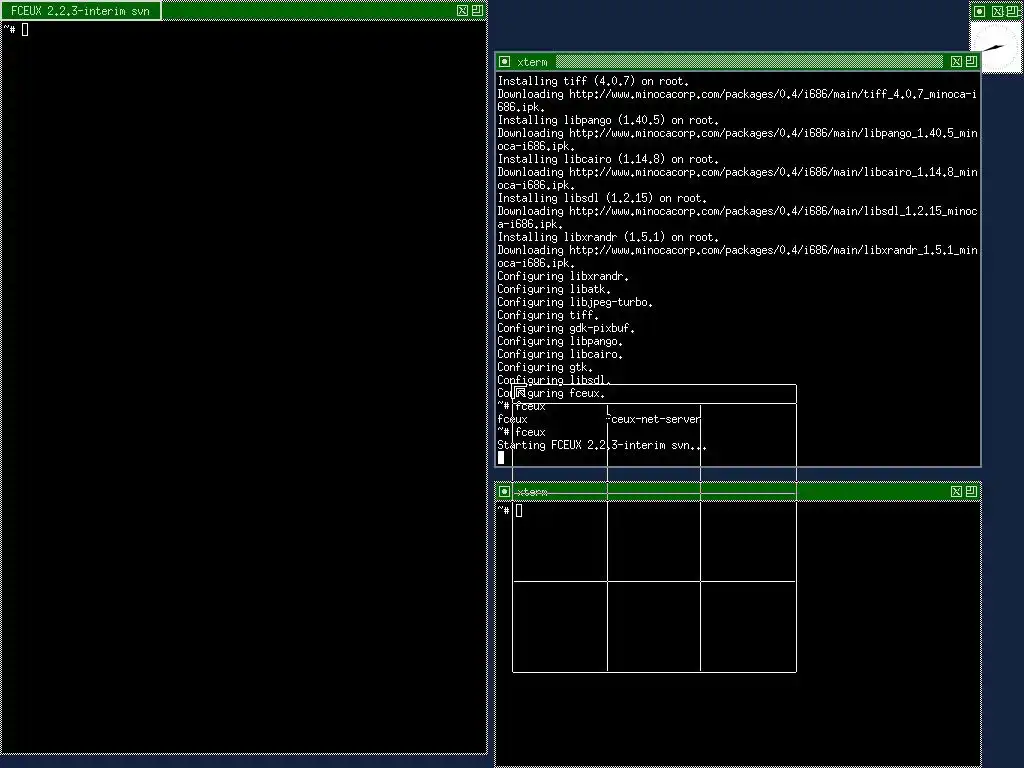This screenshot has width=1024, height=768.
Task: Click the "Configuring libatk." line
Action: 554,289
